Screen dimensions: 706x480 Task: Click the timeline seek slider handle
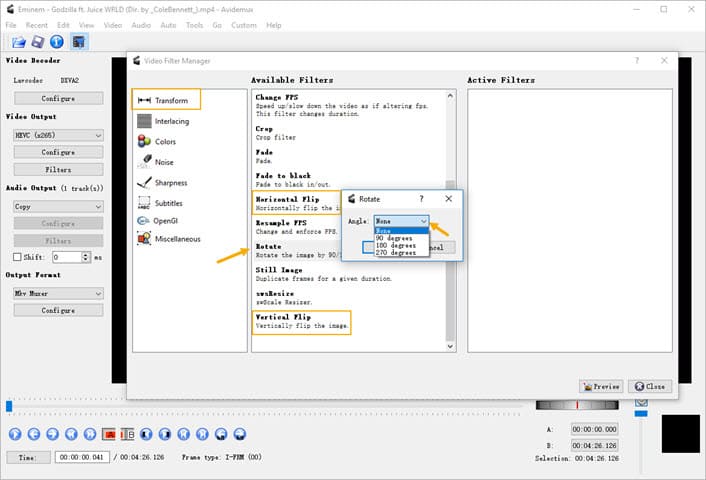10,406
